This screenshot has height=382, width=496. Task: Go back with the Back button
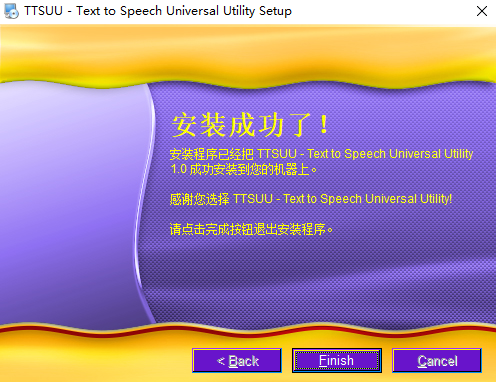point(237,360)
